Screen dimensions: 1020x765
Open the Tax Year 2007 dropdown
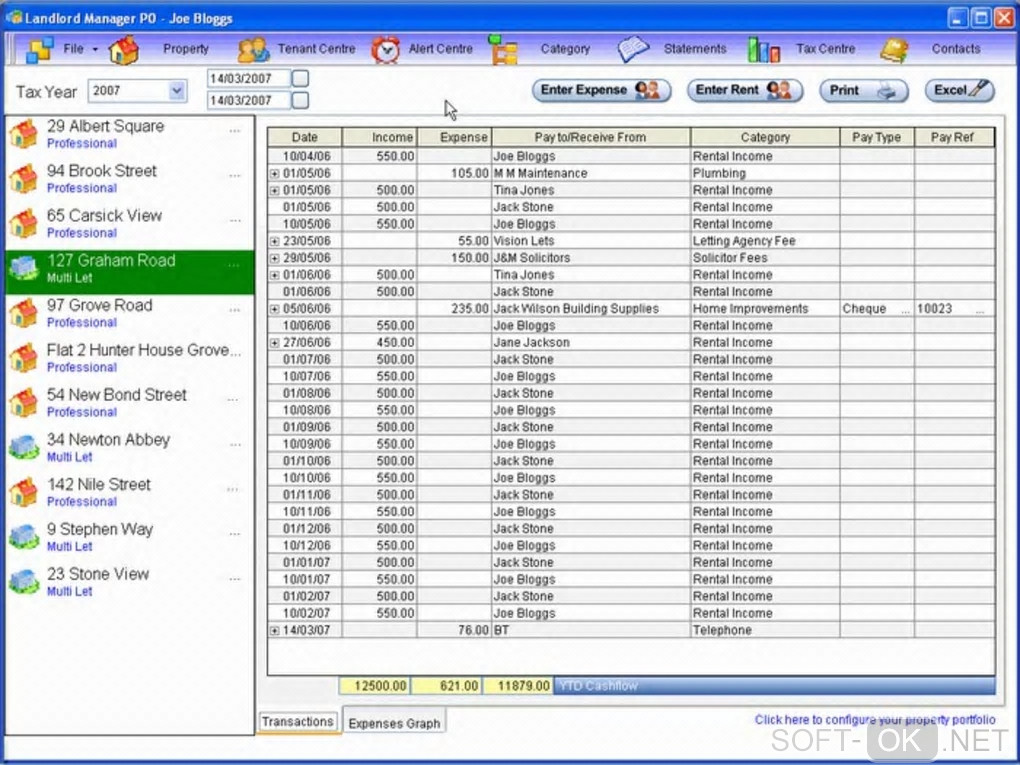(x=177, y=91)
